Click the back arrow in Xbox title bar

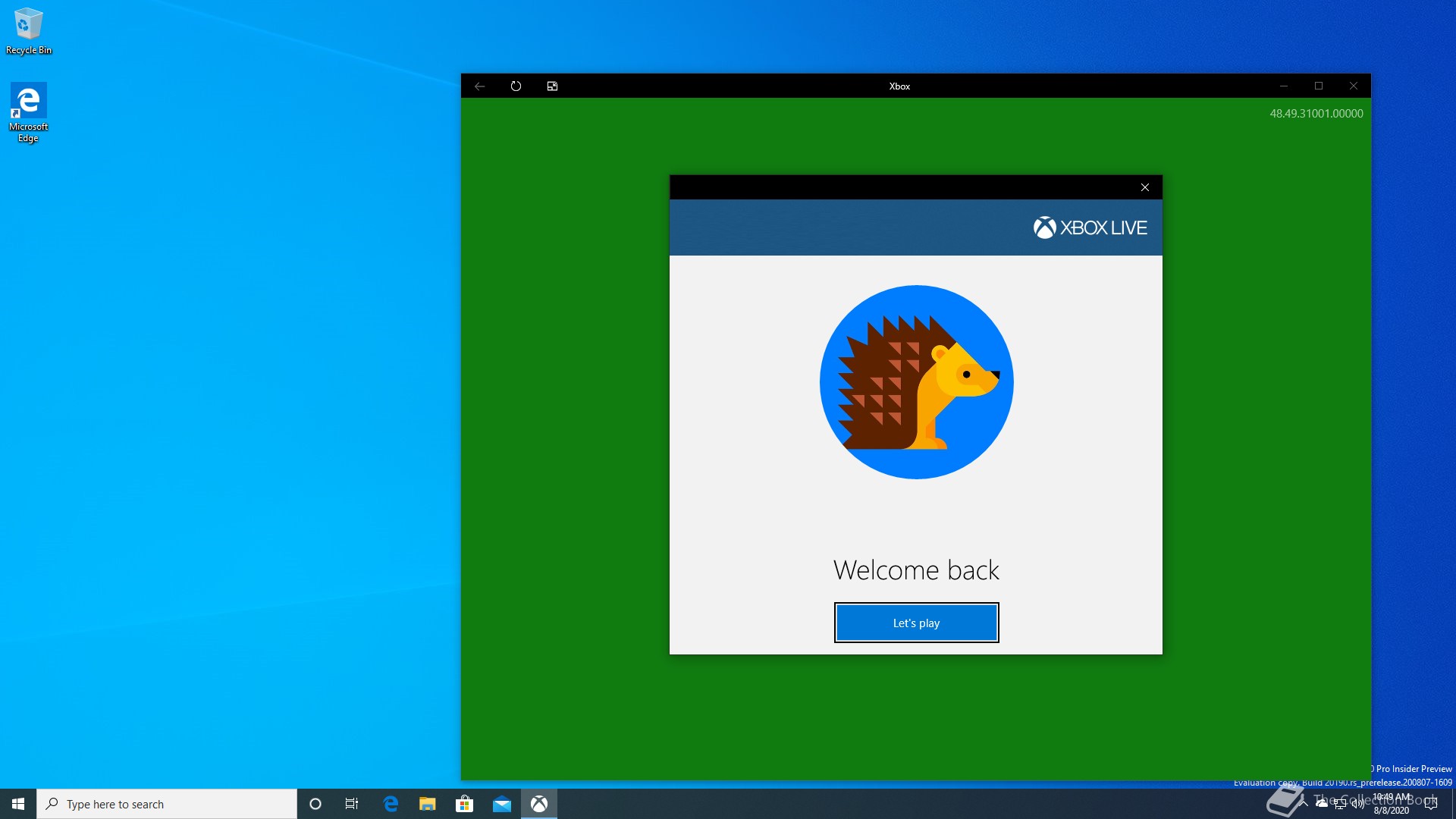pos(479,86)
